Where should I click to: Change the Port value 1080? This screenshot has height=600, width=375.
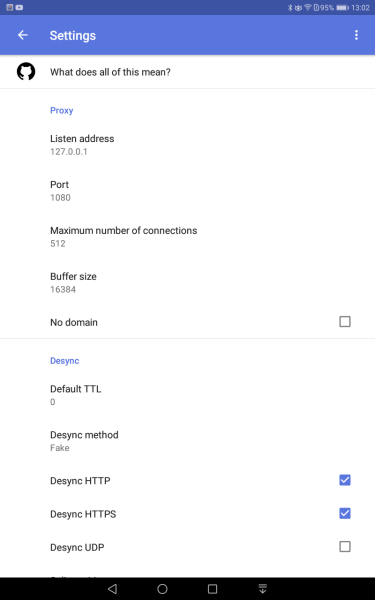188,191
